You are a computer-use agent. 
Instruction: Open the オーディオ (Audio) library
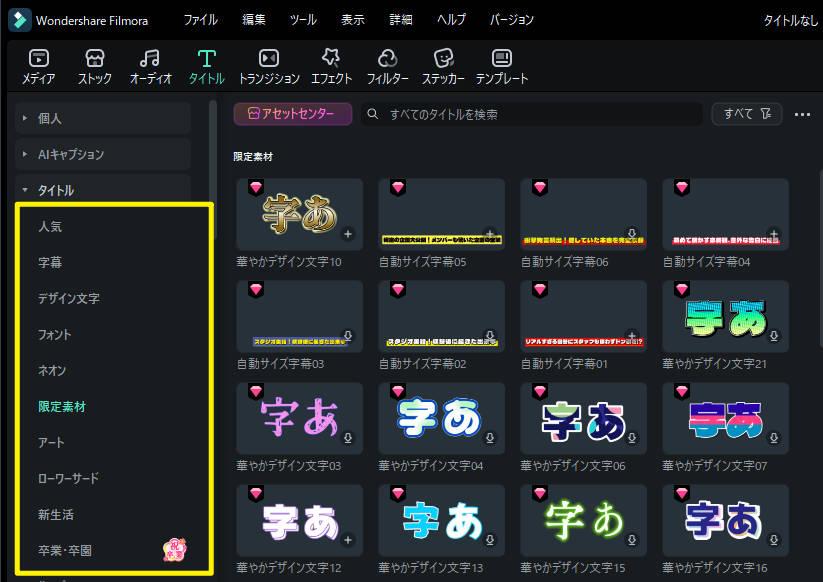point(149,66)
